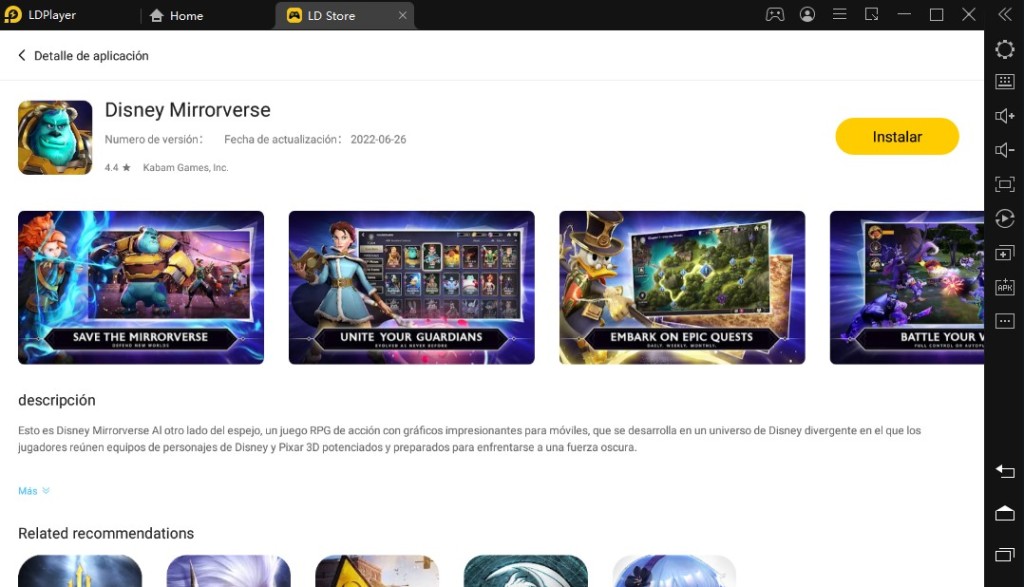Open Embark on Epic Quests screenshot
The image size is (1024, 587).
click(x=682, y=287)
